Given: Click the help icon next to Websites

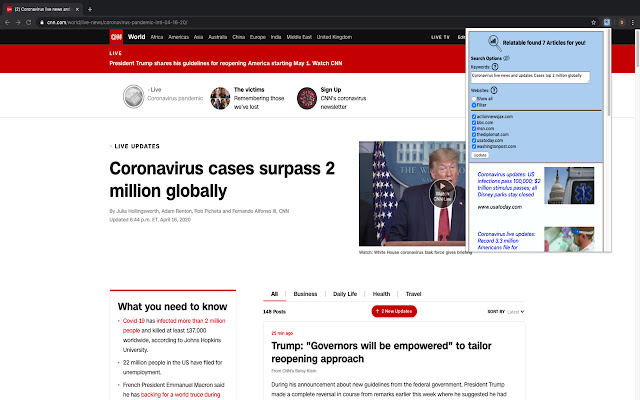Looking at the screenshot, I should tap(494, 91).
